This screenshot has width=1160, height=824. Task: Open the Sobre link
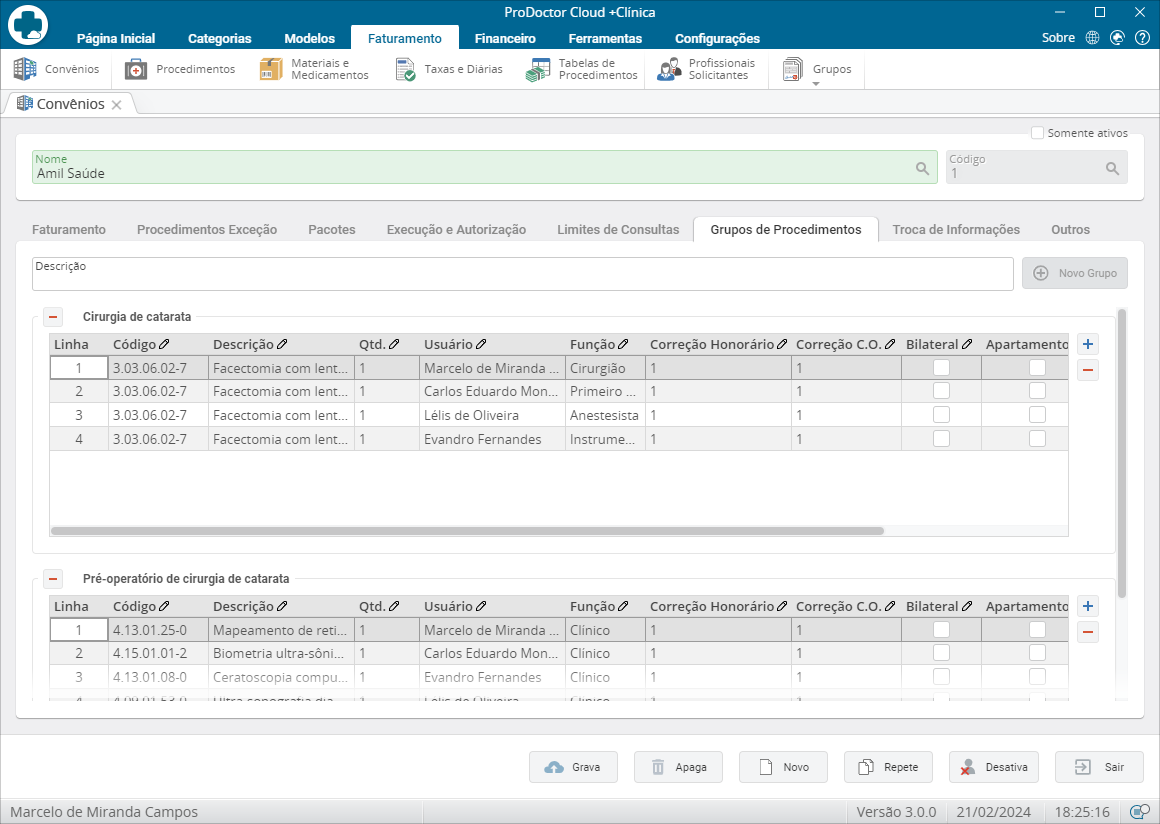pyautogui.click(x=1058, y=38)
